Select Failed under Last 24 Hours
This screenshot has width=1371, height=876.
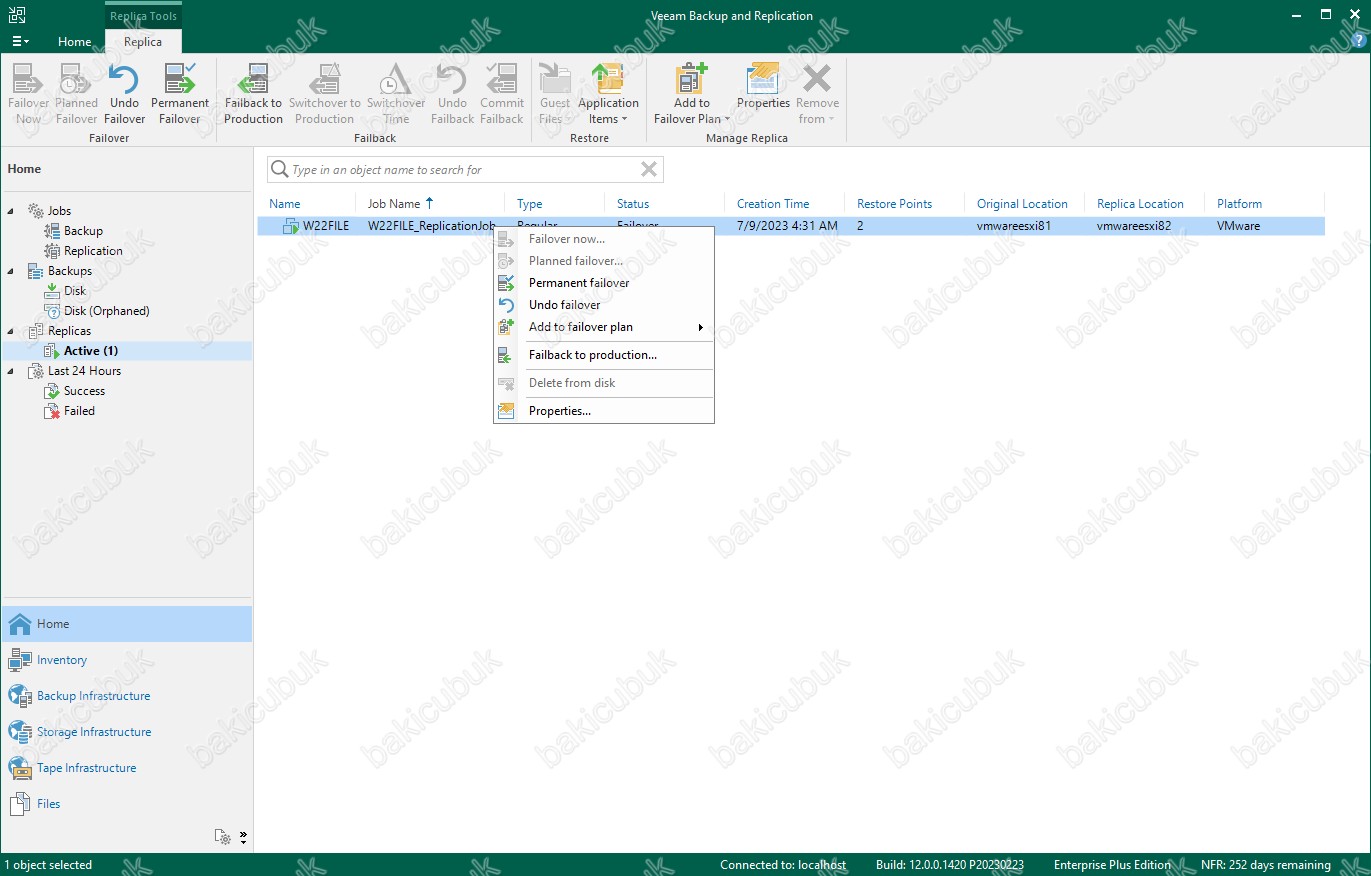click(x=79, y=411)
